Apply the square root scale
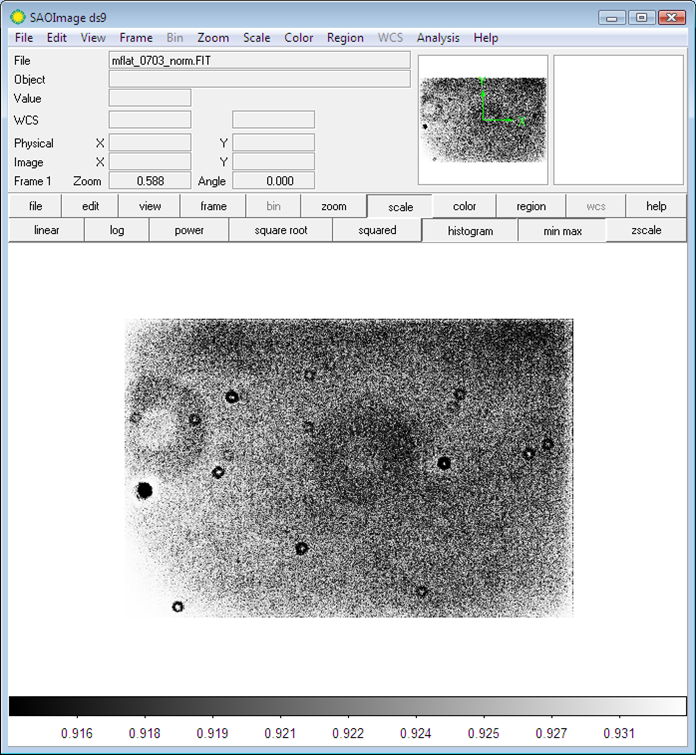Screen dimensions: 696x755 pyautogui.click(x=280, y=230)
